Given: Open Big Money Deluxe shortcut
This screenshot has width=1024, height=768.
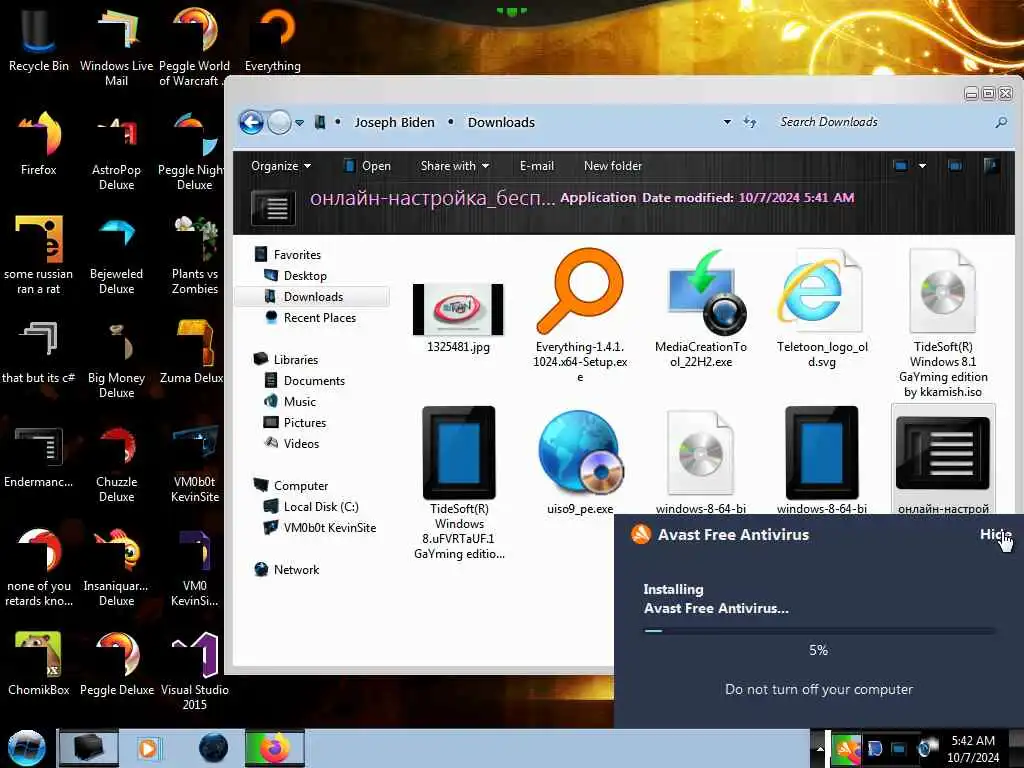Looking at the screenshot, I should [x=116, y=359].
